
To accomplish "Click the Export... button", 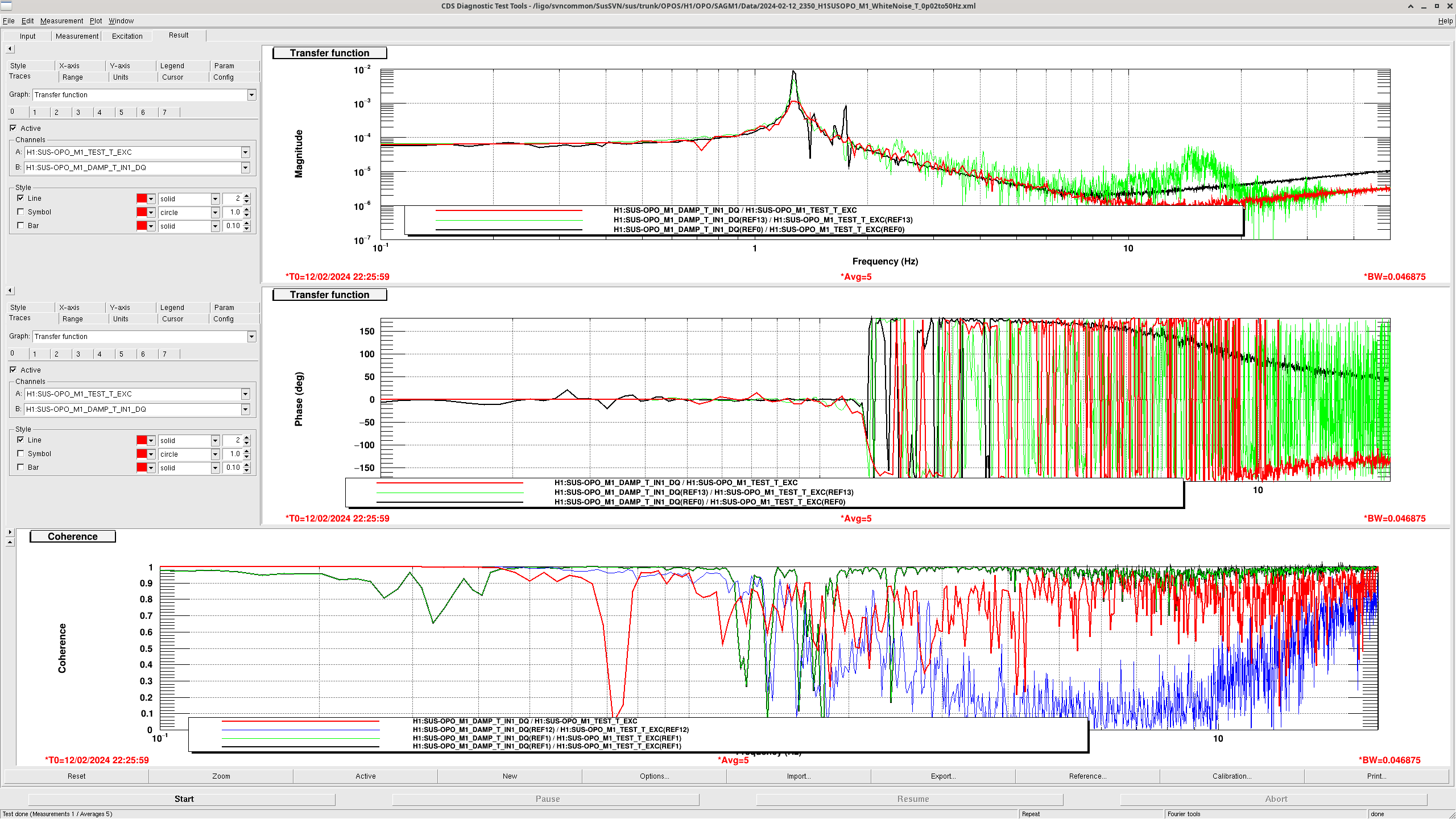I will point(943,776).
